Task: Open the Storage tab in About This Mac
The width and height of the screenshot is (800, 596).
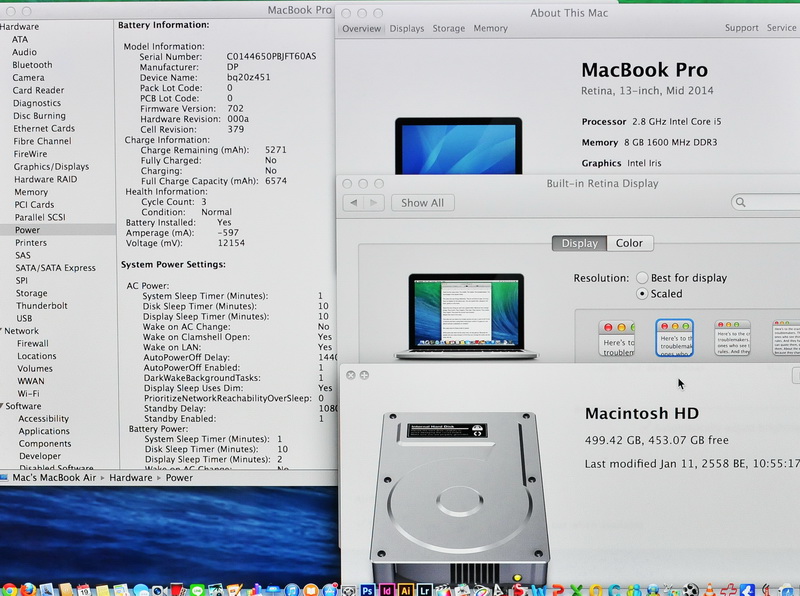Action: click(448, 29)
